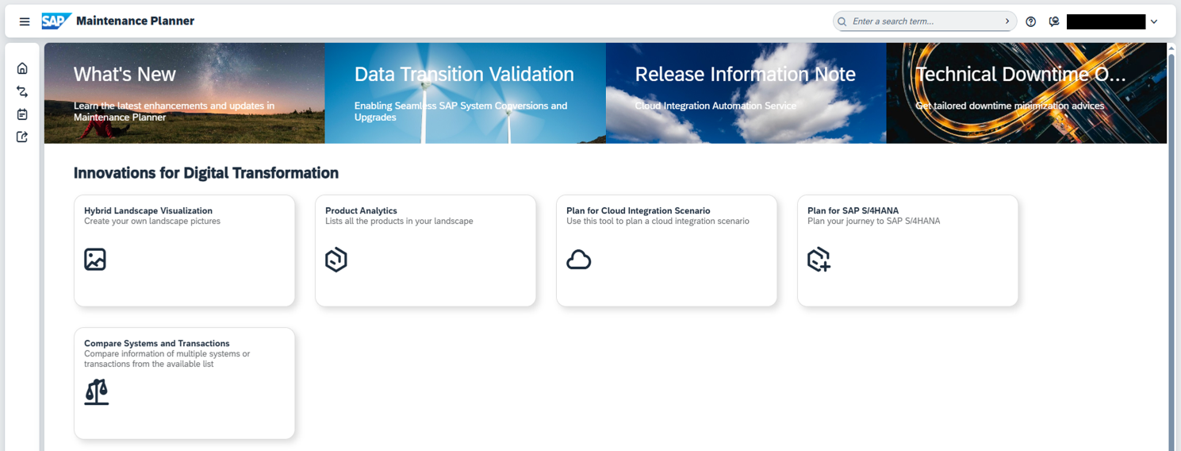1181x451 pixels.
Task: Click the SAP logo
Action: tap(56, 21)
